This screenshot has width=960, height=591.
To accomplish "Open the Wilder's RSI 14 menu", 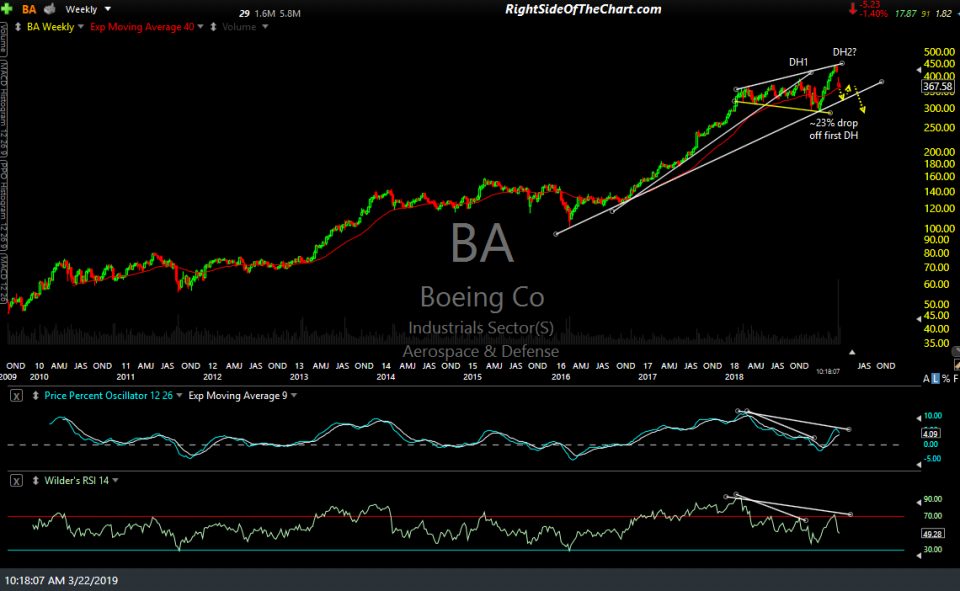I will coord(115,480).
